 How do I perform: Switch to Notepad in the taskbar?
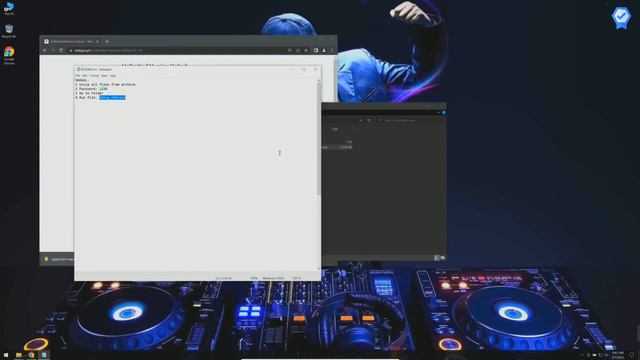click(43, 356)
